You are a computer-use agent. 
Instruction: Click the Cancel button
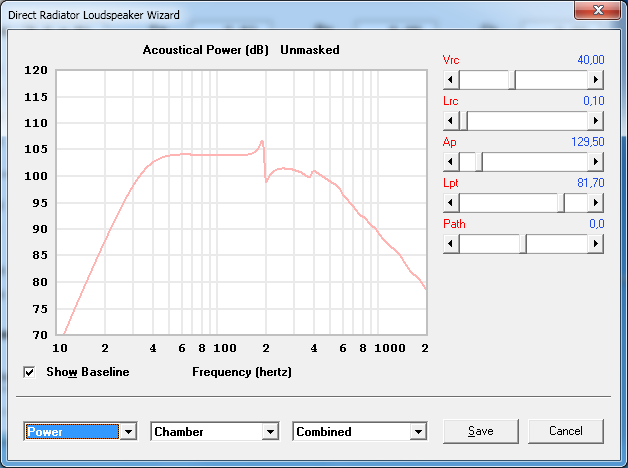tap(566, 431)
